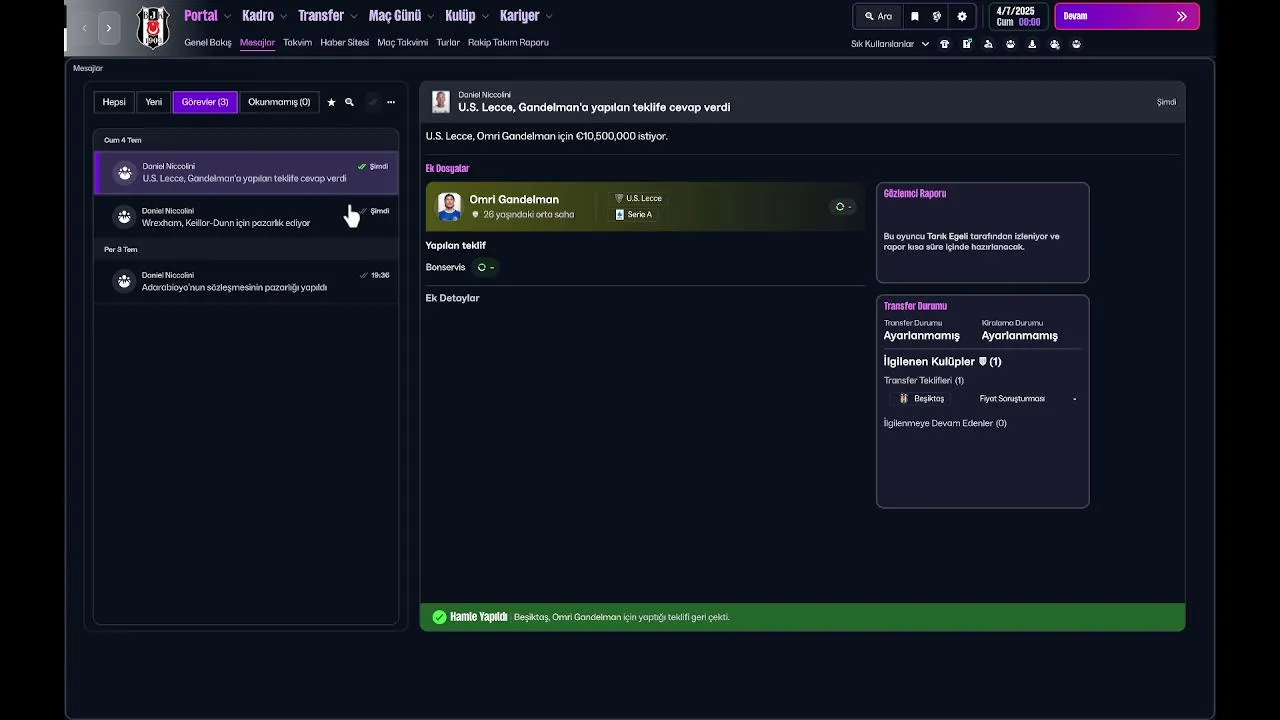Open the Adarabioyo'nun sözleşmesinin message
Image resolution: width=1280 pixels, height=720 pixels.
pos(246,281)
